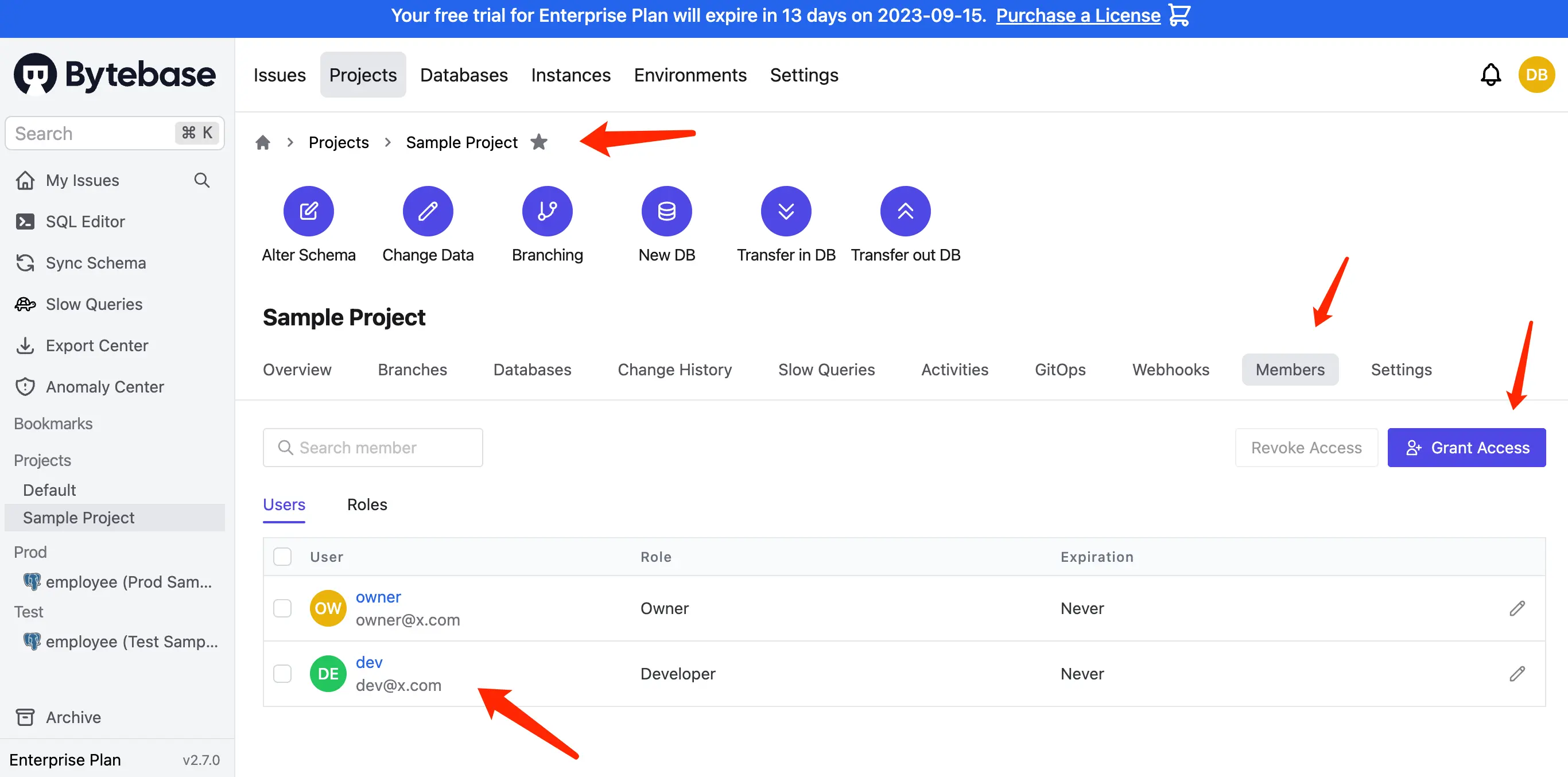Select the Roles sub-tab
1568x777 pixels.
pos(367,505)
